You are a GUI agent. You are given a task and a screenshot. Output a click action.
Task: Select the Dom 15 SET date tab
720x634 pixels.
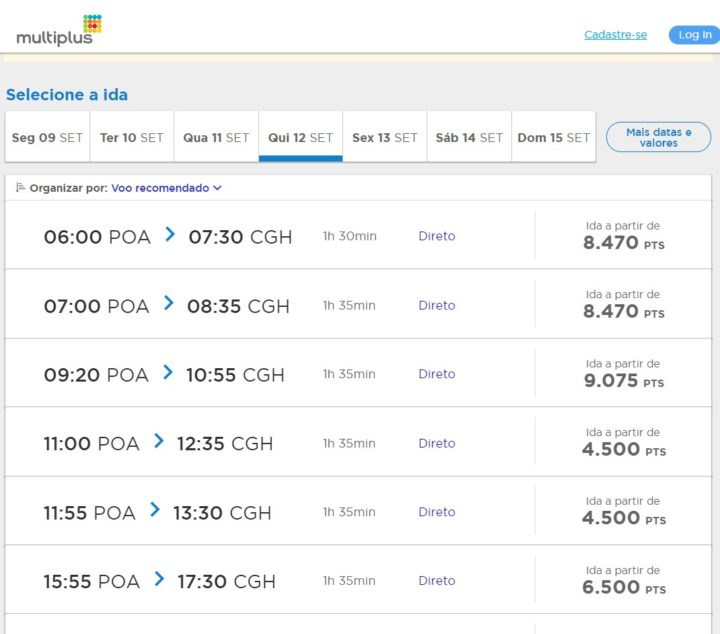click(x=554, y=137)
